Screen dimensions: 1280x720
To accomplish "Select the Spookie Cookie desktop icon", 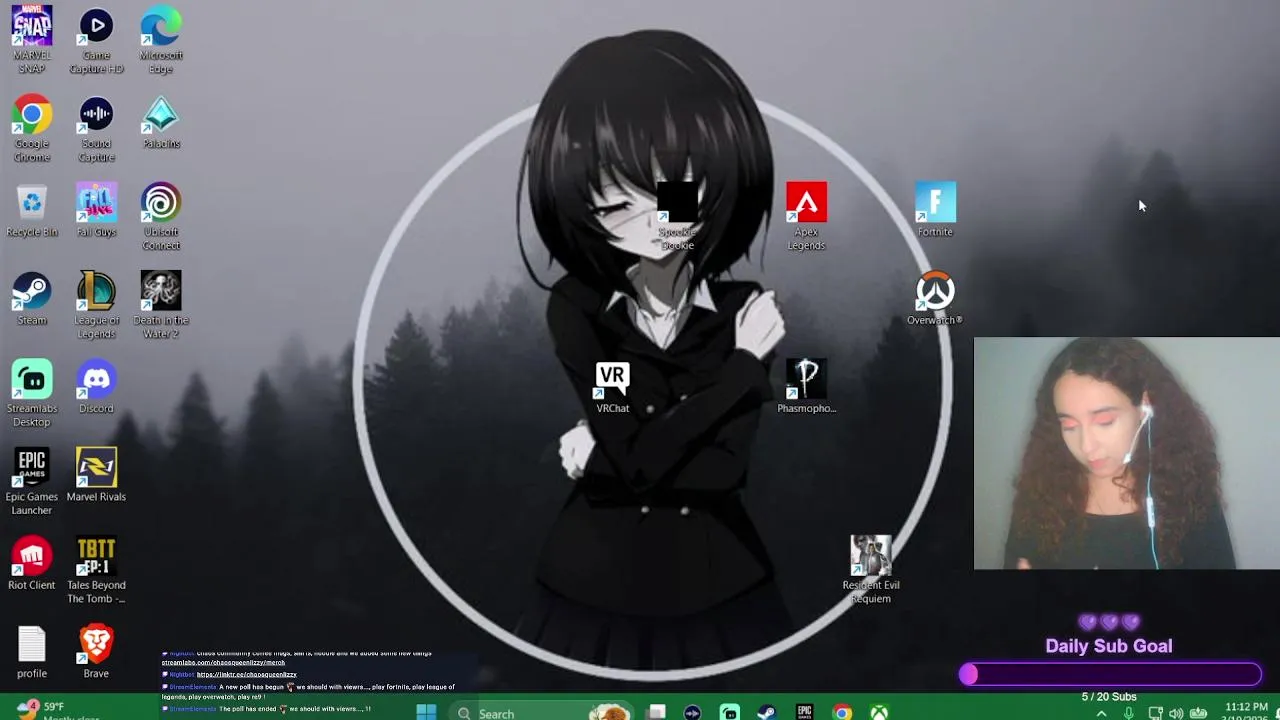I will tap(677, 216).
